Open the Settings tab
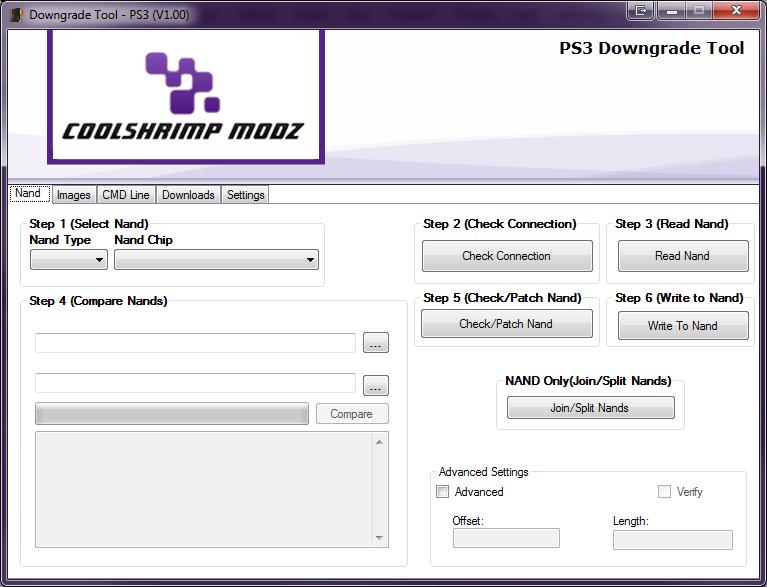Image resolution: width=767 pixels, height=587 pixels. 246,195
